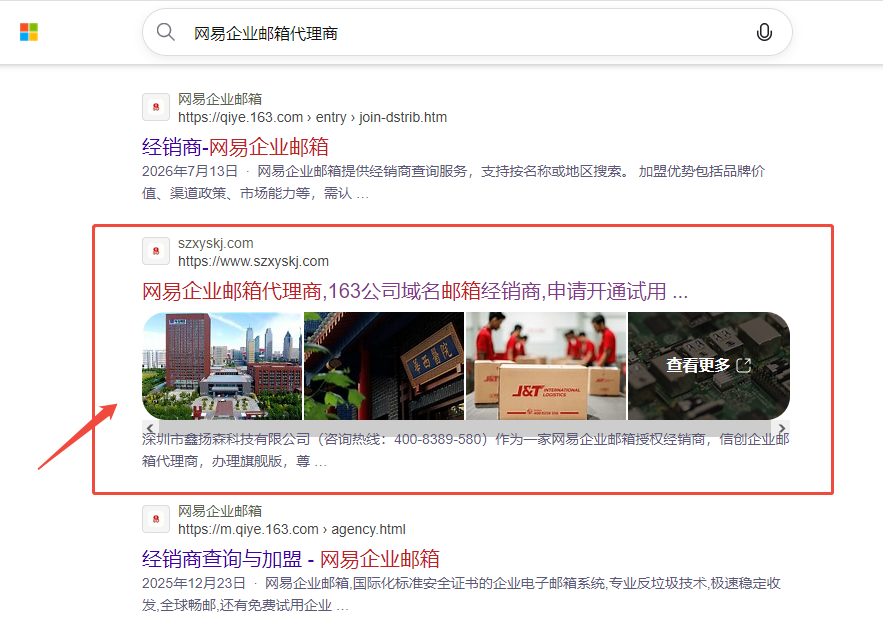Start voice search with microphone icon

(764, 32)
